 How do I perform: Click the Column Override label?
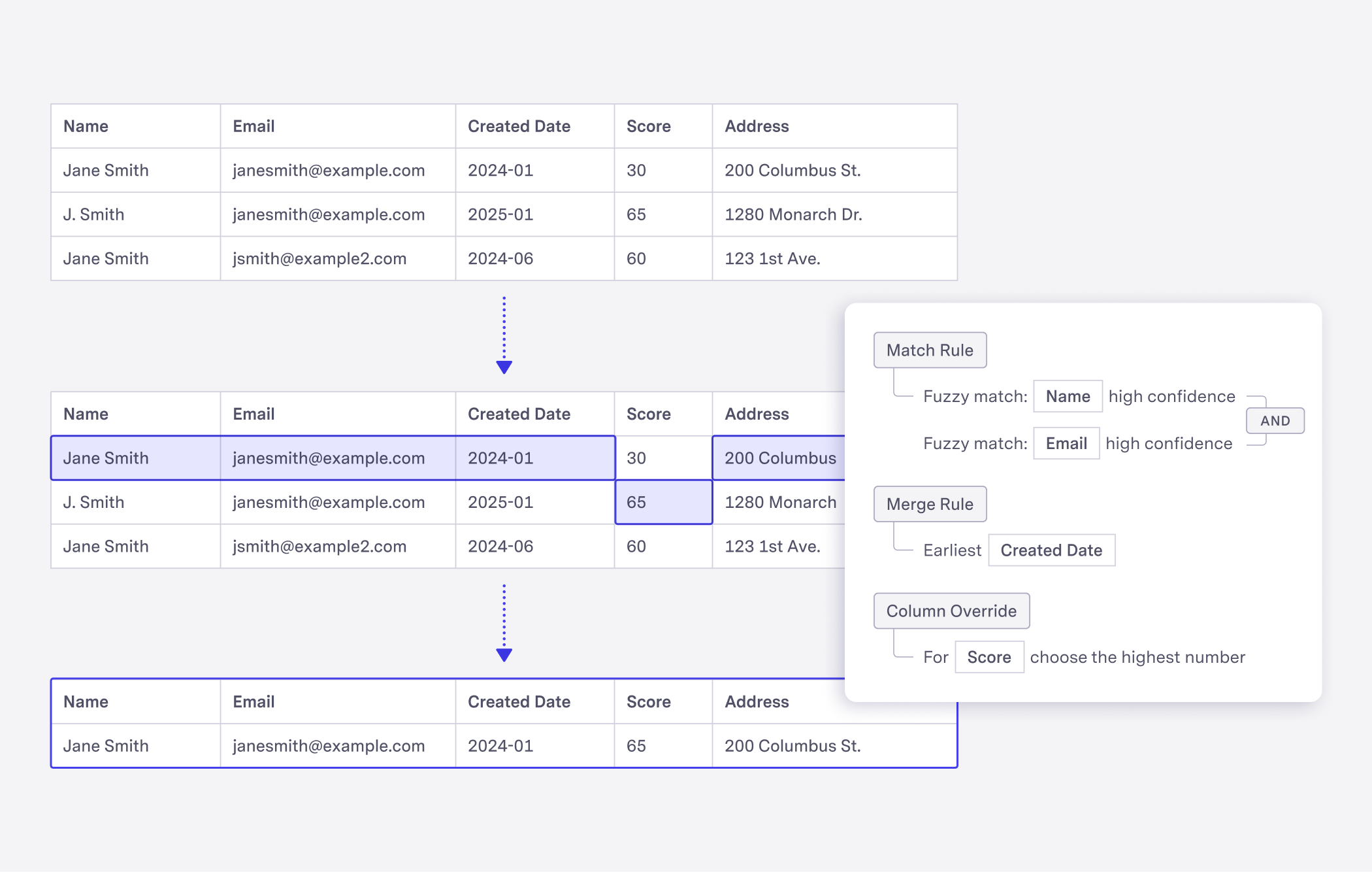tap(951, 611)
